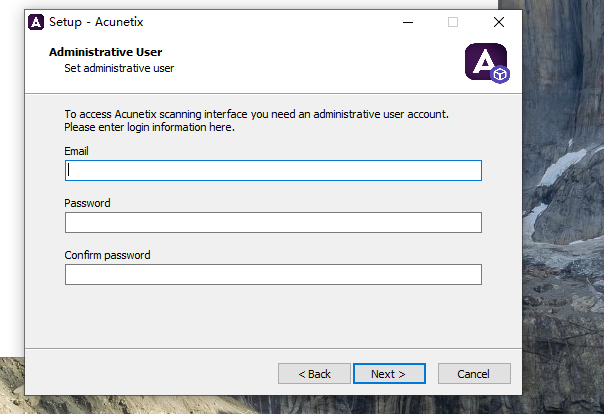Screen dimensions: 604x414
Task: Select the Confirm password field
Action: [x=273, y=274]
